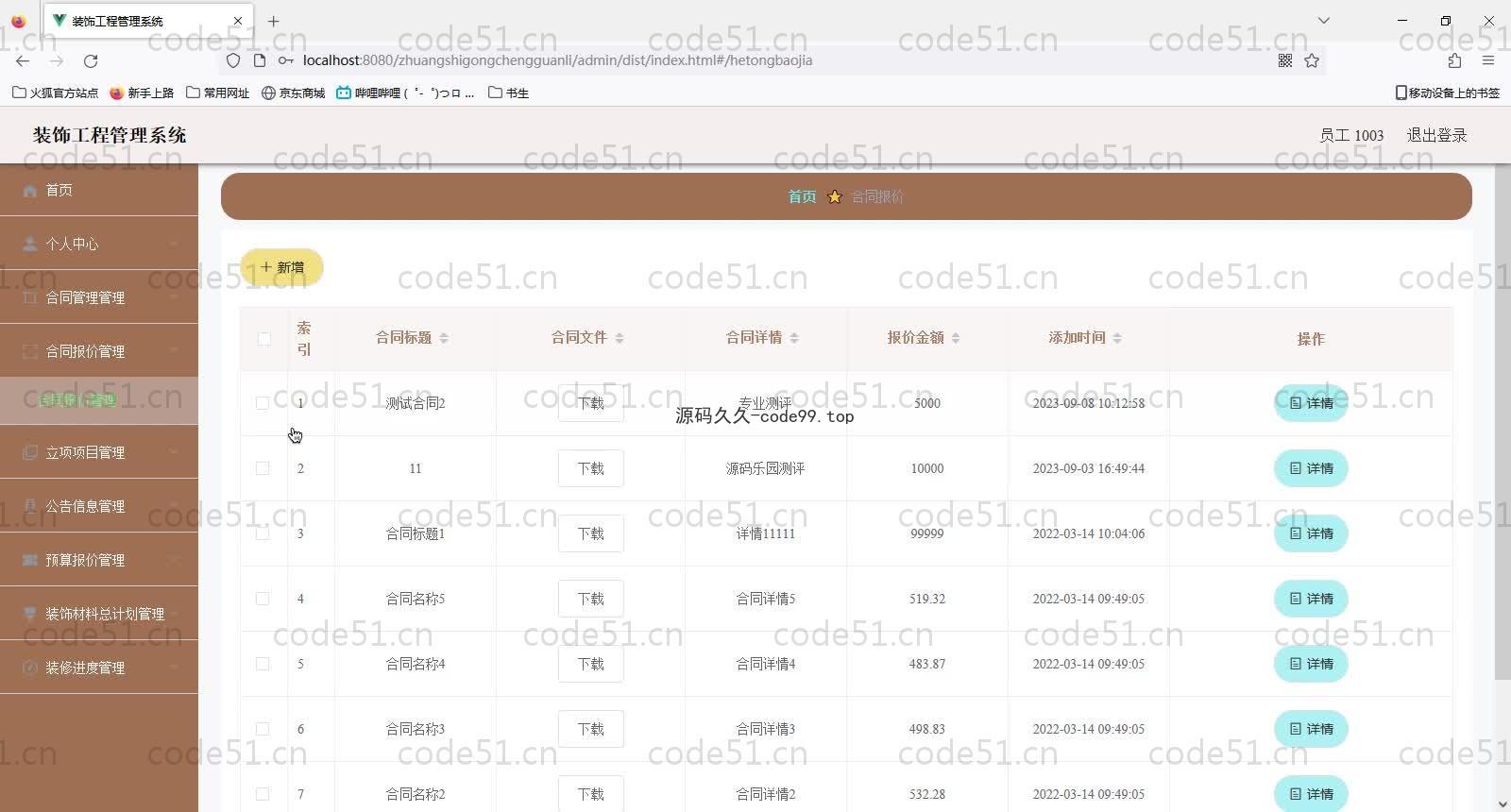Check the row 3 checkbox for 合同标题1

tap(263, 533)
